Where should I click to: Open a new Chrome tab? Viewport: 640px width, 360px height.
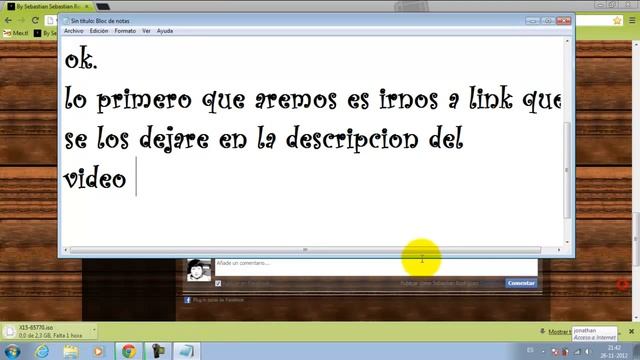[x=103, y=7]
